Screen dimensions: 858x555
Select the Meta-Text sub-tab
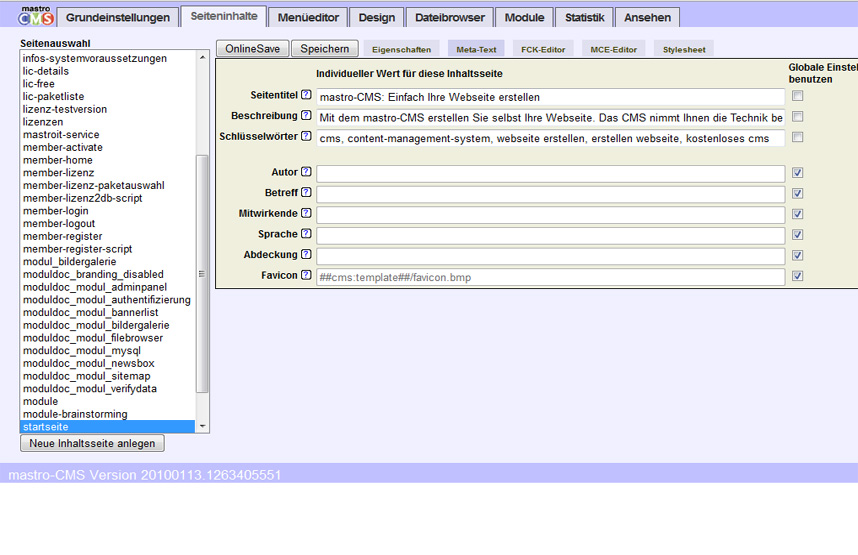point(476,49)
